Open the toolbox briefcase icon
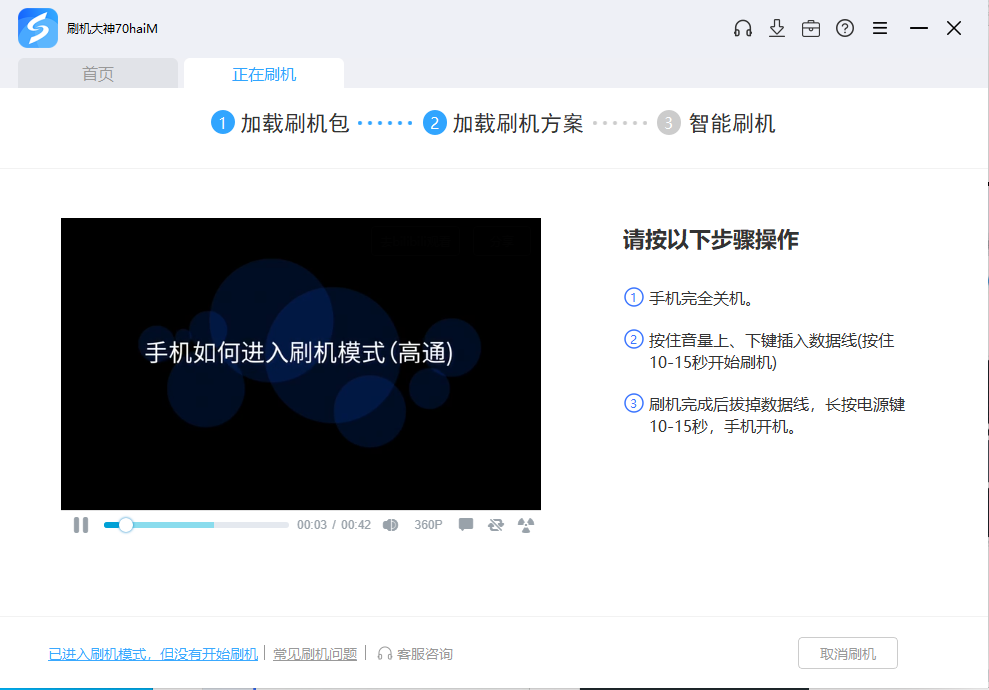This screenshot has height=690, width=989. pyautogui.click(x=811, y=28)
